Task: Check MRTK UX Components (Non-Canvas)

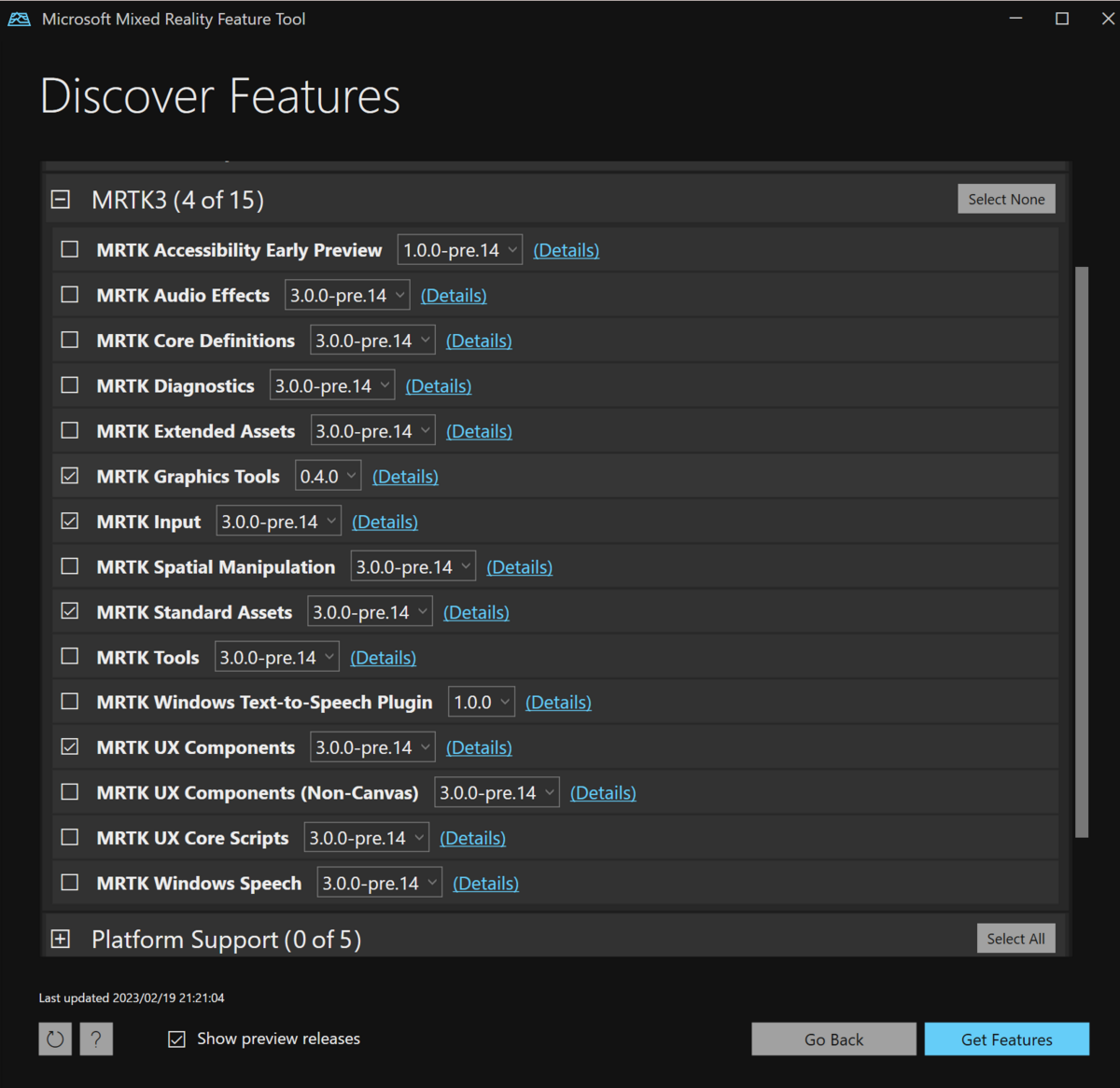Action: [x=70, y=792]
